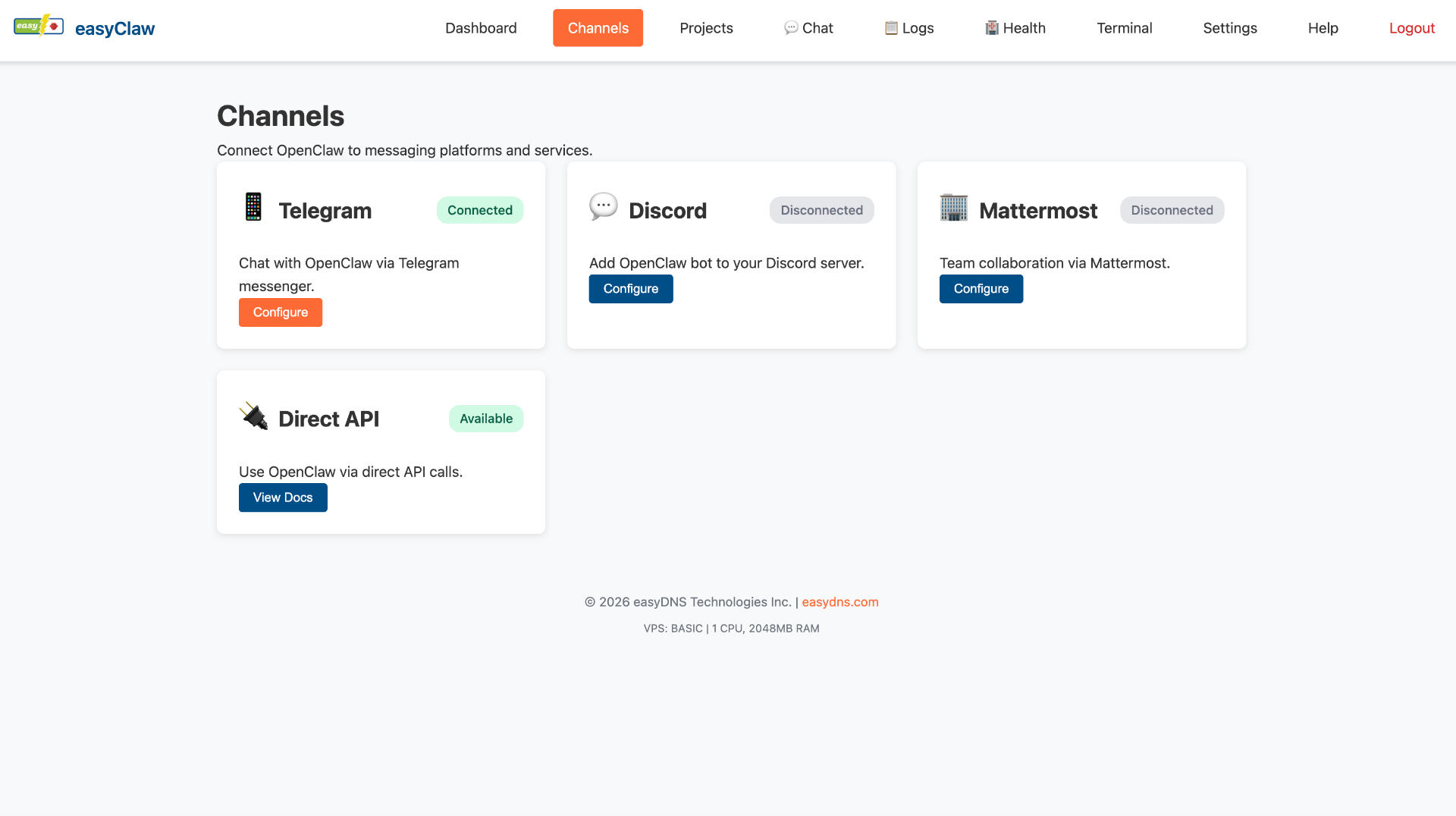
Task: Configure the Mattermost channel
Action: point(981,289)
